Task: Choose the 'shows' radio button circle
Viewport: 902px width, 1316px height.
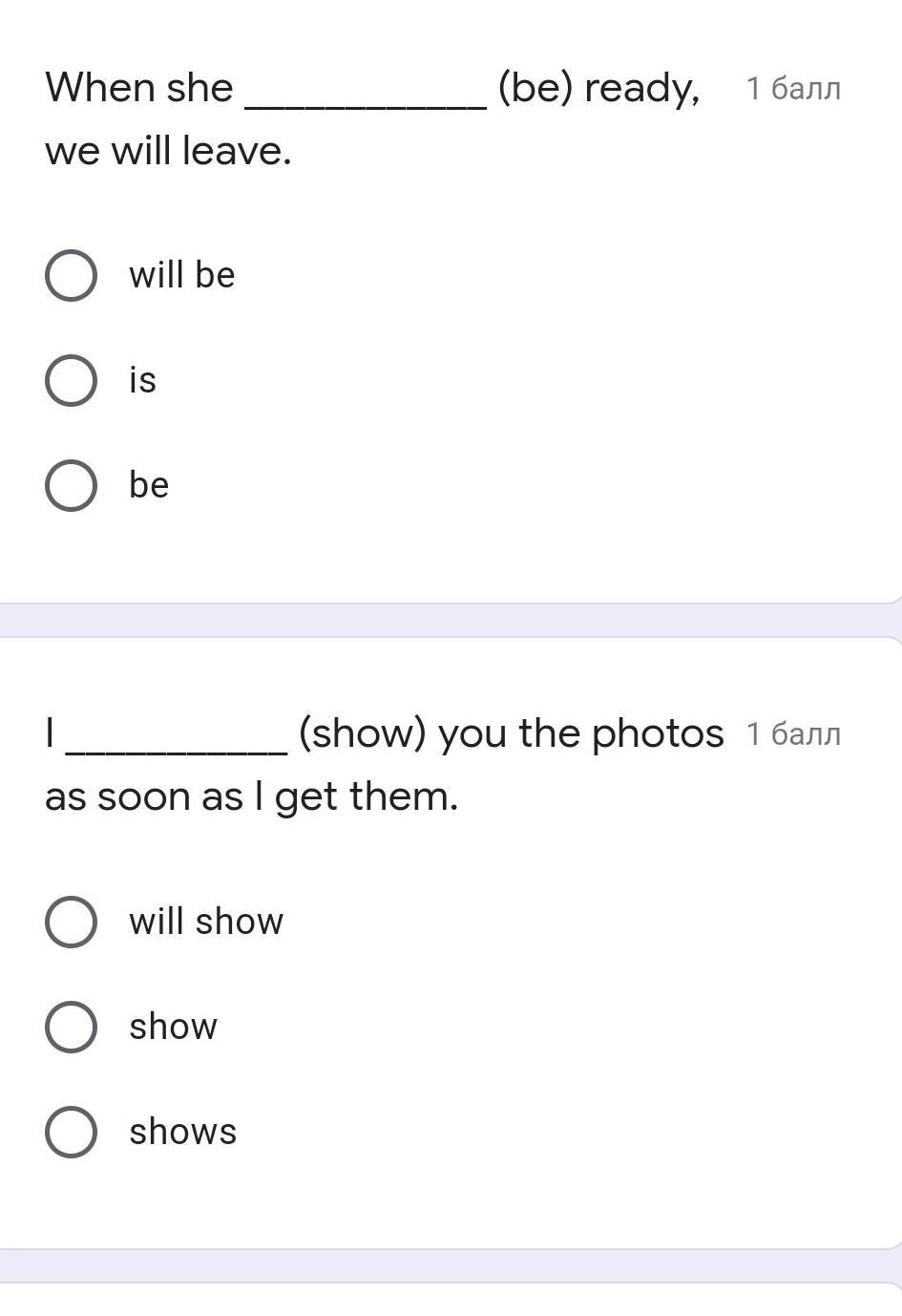Action: (x=71, y=1132)
